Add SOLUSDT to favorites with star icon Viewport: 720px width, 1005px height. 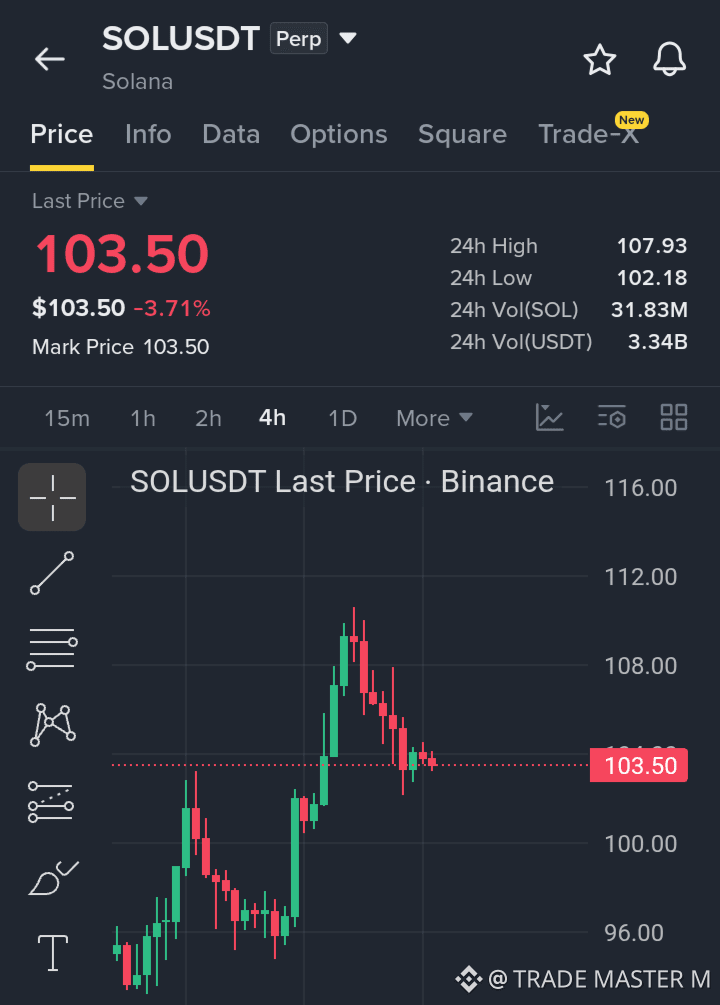(x=599, y=60)
